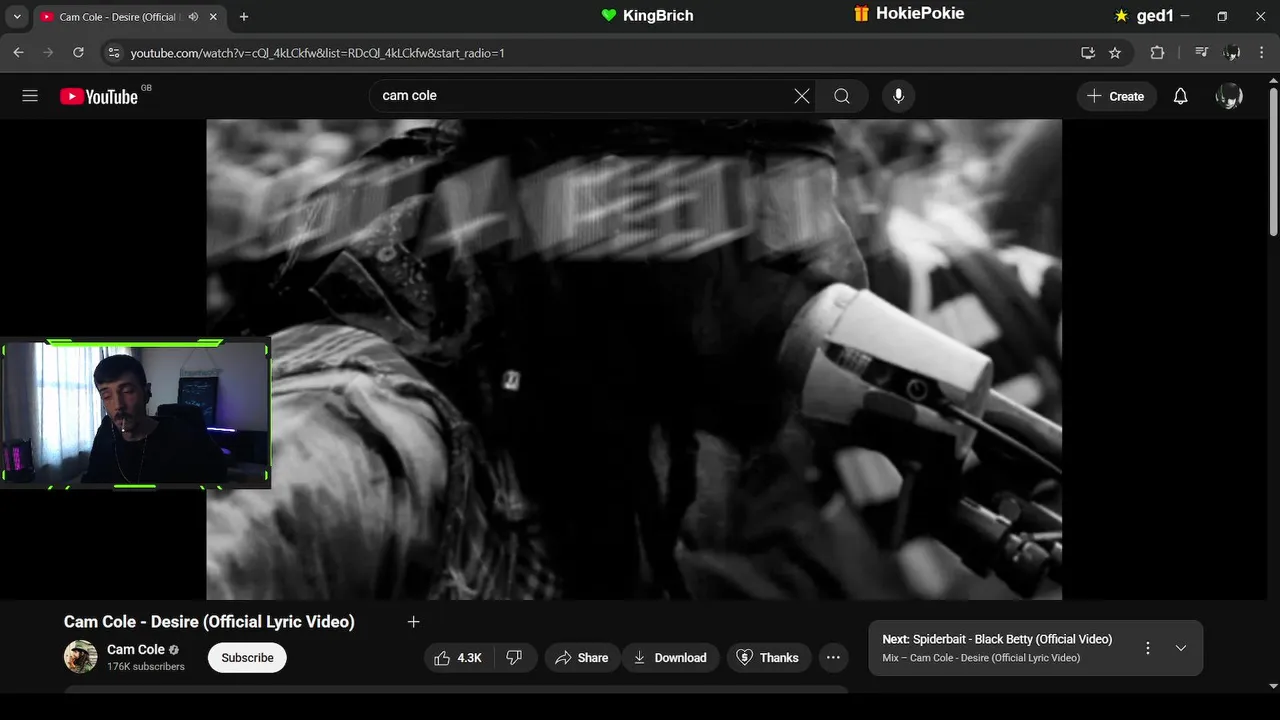Open options for the Next up panel
The width and height of the screenshot is (1280, 720).
coord(1148,648)
